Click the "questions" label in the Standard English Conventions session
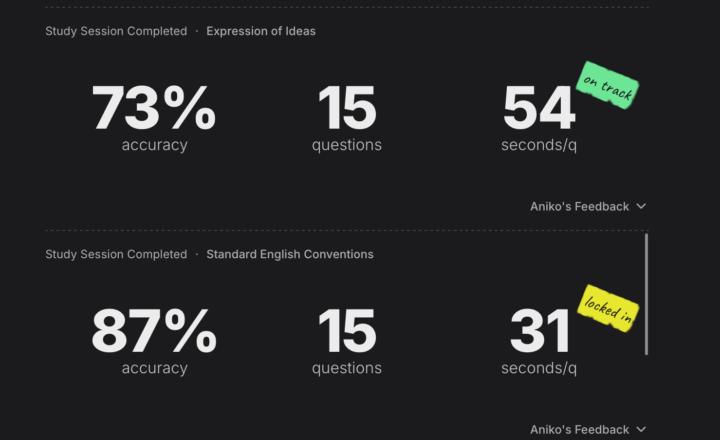Image resolution: width=720 pixels, height=440 pixels. click(x=347, y=368)
